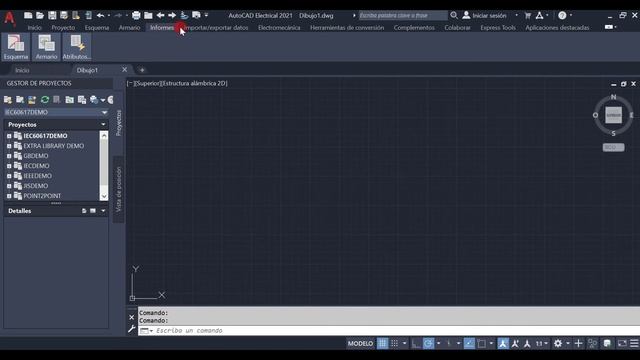Click the refresh icon in project manager
640x360 pixels.
pos(44,100)
